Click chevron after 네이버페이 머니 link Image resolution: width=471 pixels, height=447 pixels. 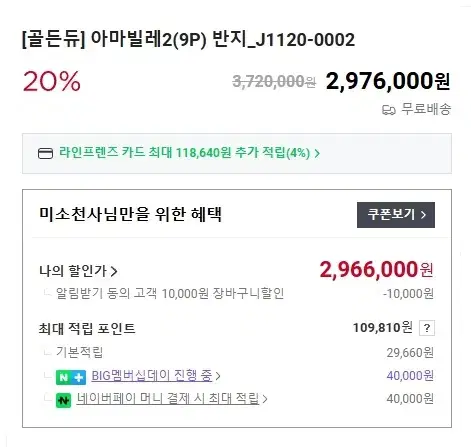[x=265, y=399]
